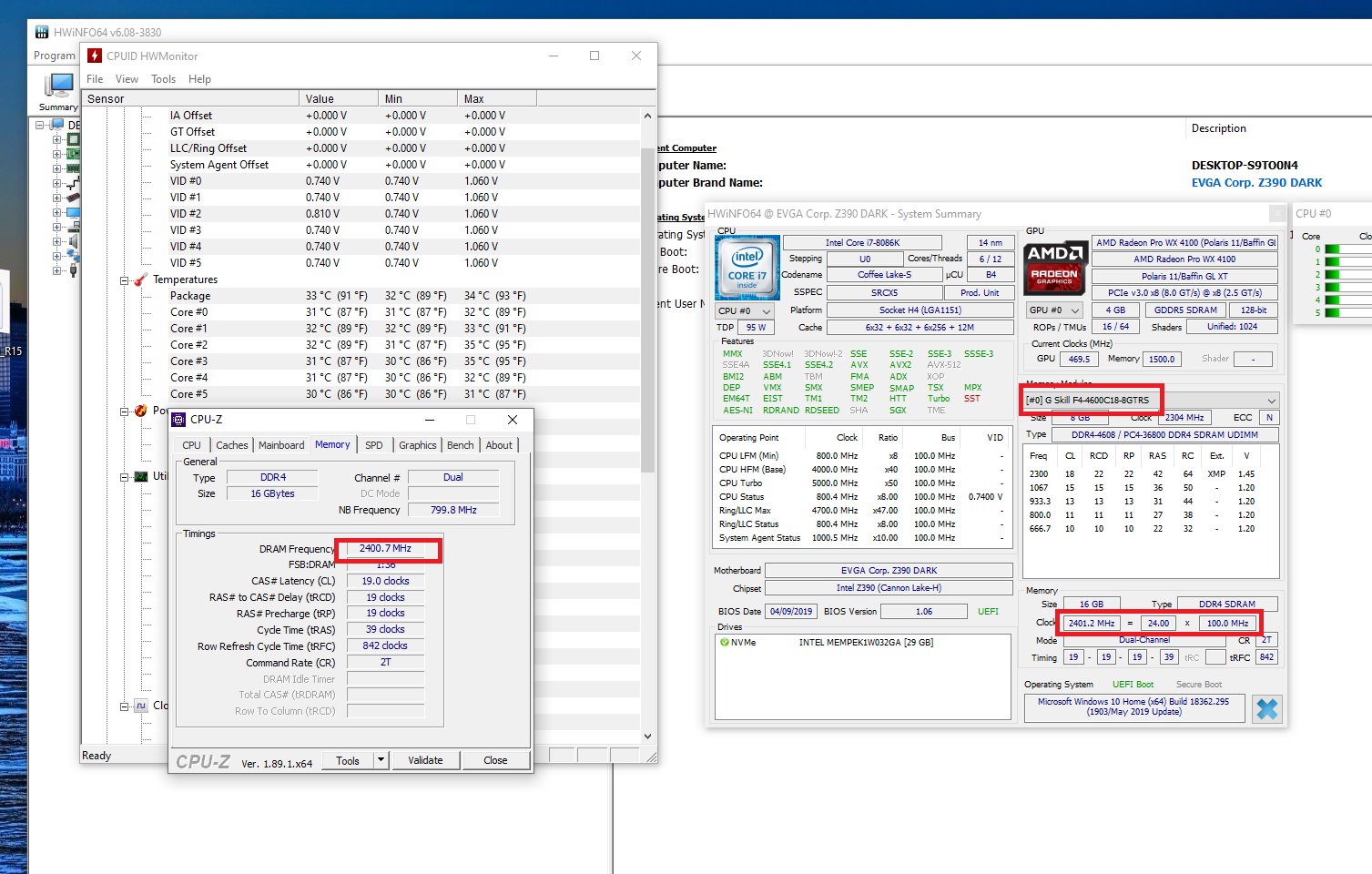Switch to the Bench tab in CPU-Z
Image resolution: width=1372 pixels, height=874 pixels.
[x=461, y=445]
